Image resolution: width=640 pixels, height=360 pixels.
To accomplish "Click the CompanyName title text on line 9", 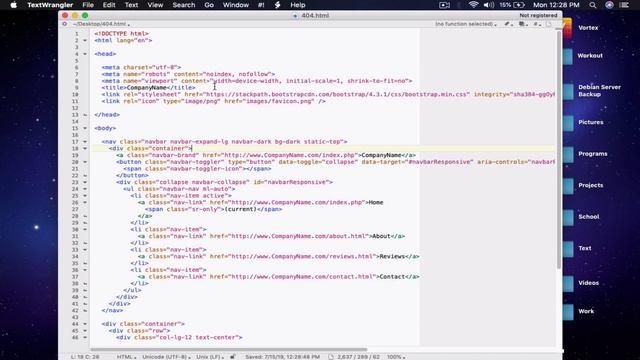I will [146, 88].
